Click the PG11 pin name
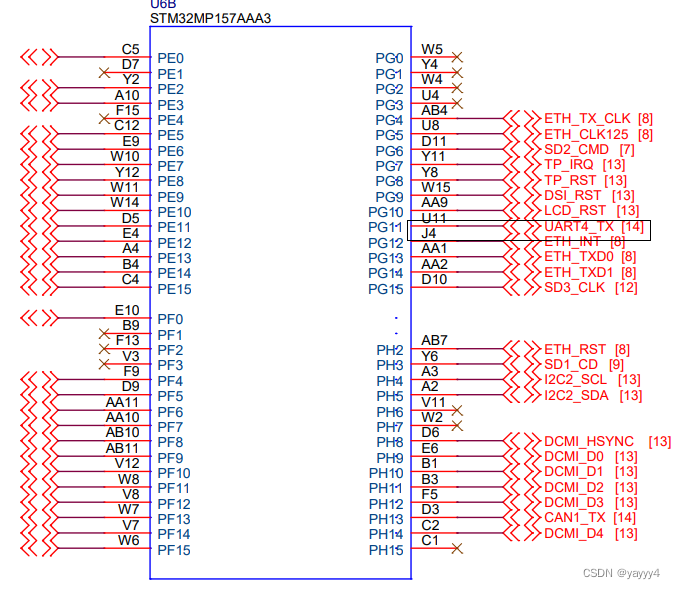The height and width of the screenshot is (589, 675). pyautogui.click(x=385, y=227)
